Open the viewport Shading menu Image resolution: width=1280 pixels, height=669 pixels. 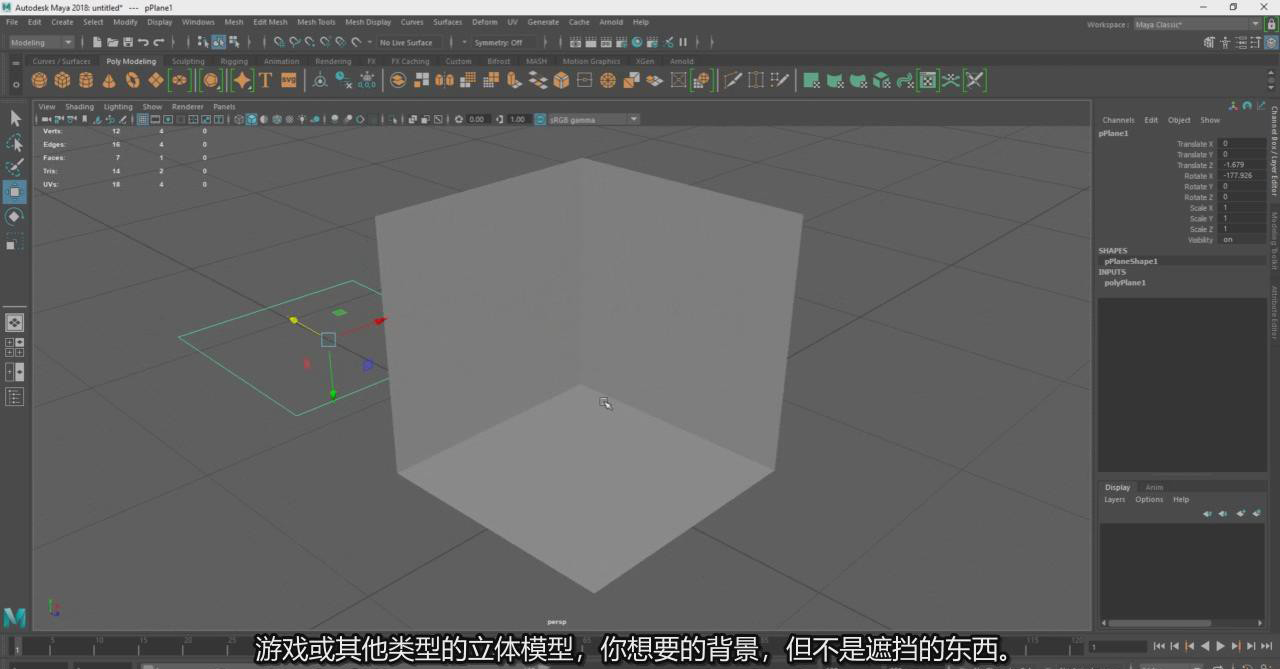[x=79, y=107]
